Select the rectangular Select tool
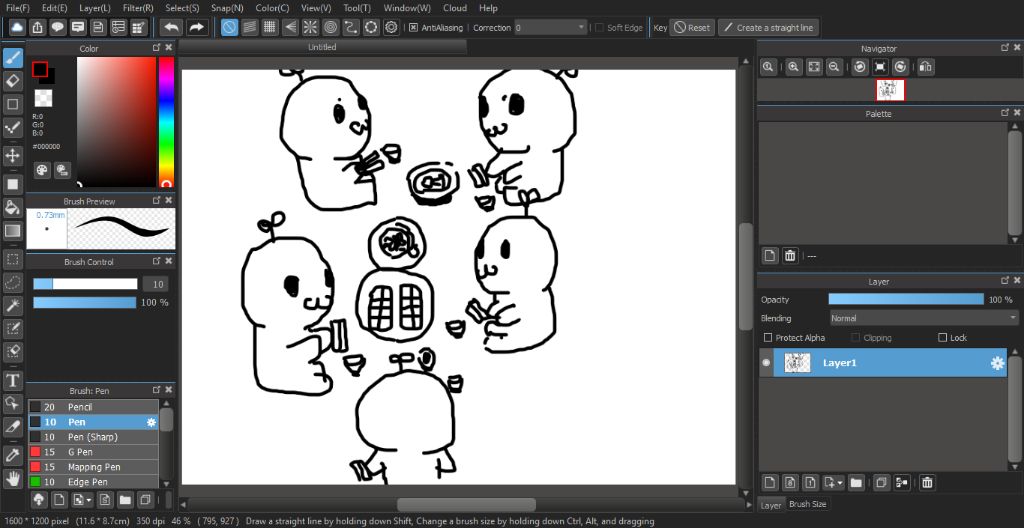Viewport: 1024px width, 528px height. [12, 259]
